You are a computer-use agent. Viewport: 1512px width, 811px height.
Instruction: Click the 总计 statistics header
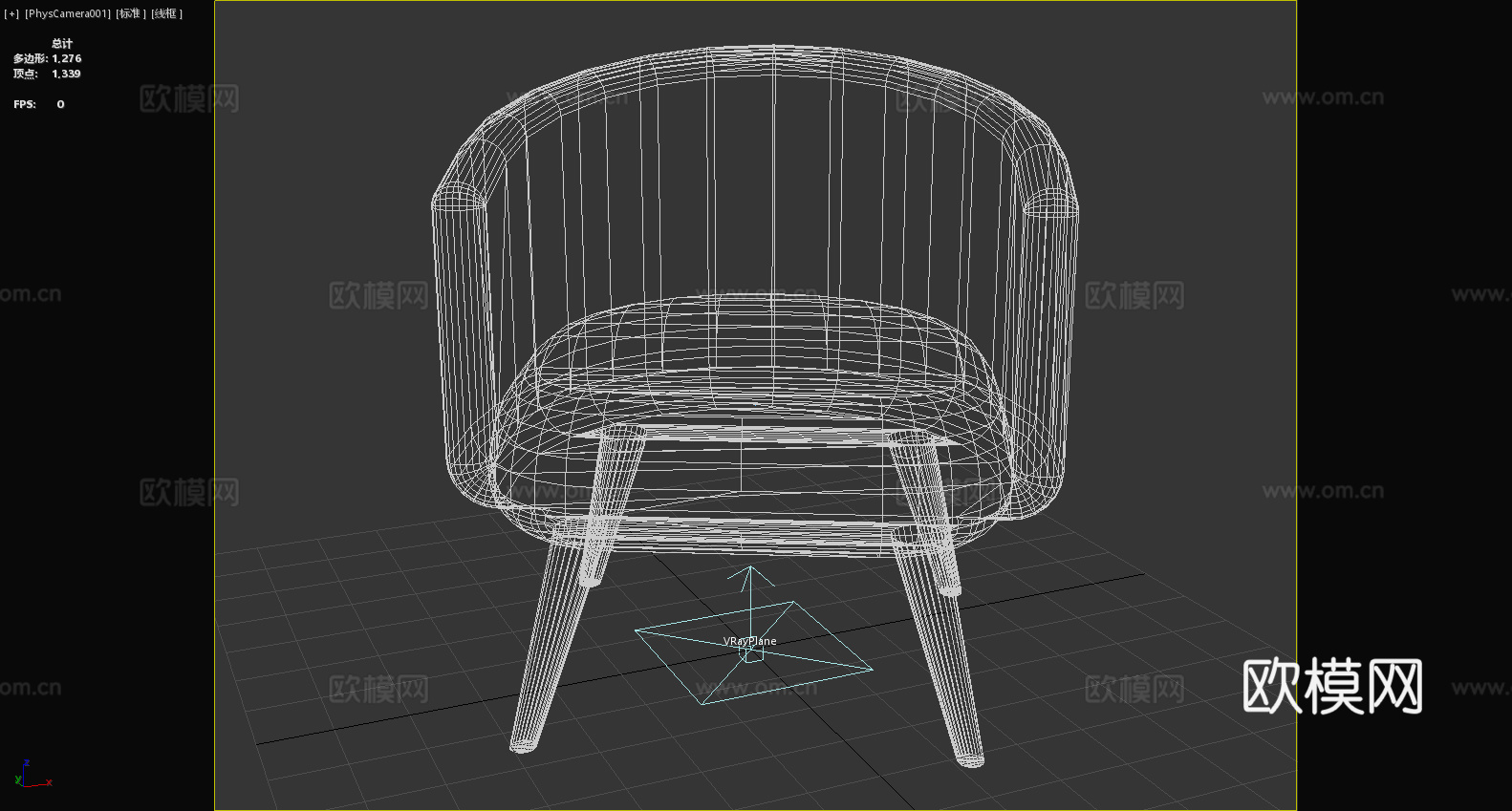[62, 43]
